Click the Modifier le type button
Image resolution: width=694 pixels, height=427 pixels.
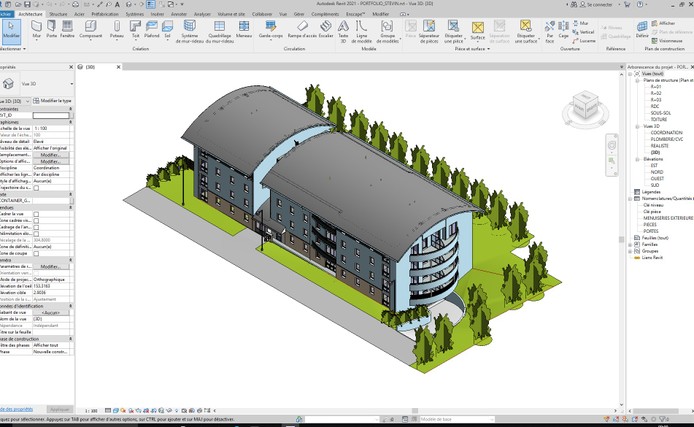coord(57,101)
